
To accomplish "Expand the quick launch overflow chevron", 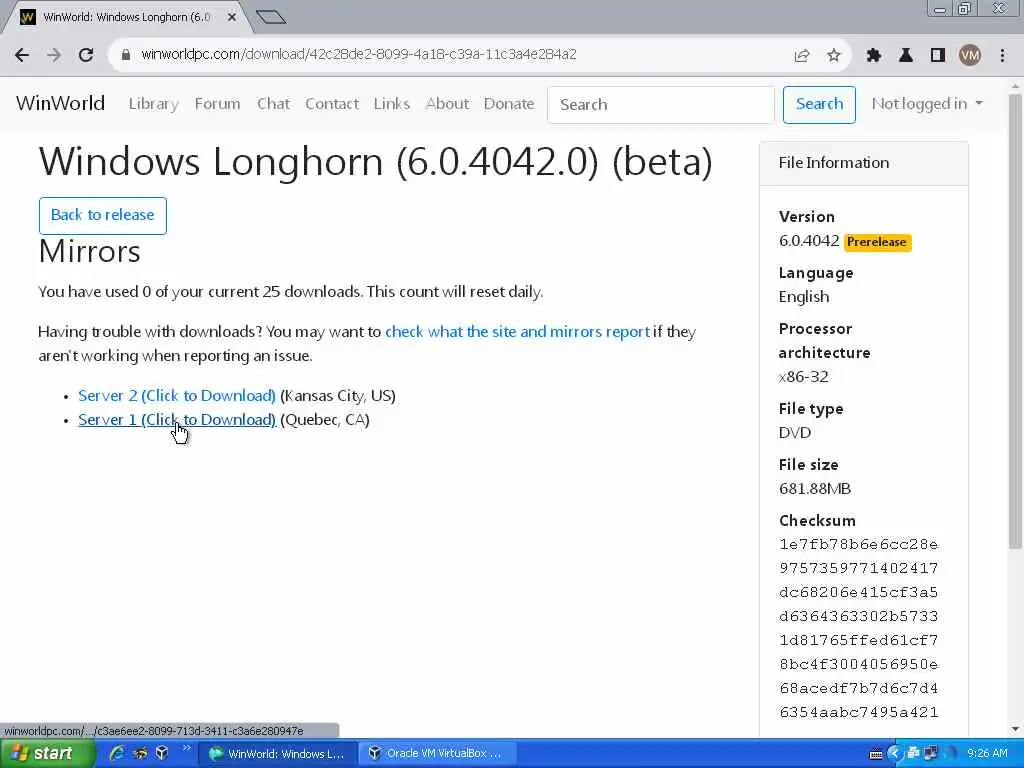I will pos(186,748).
